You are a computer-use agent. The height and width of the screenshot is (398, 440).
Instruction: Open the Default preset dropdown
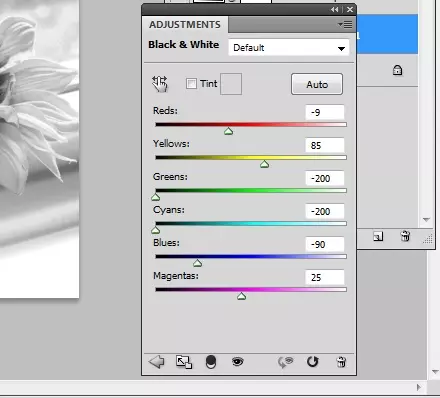pos(289,48)
